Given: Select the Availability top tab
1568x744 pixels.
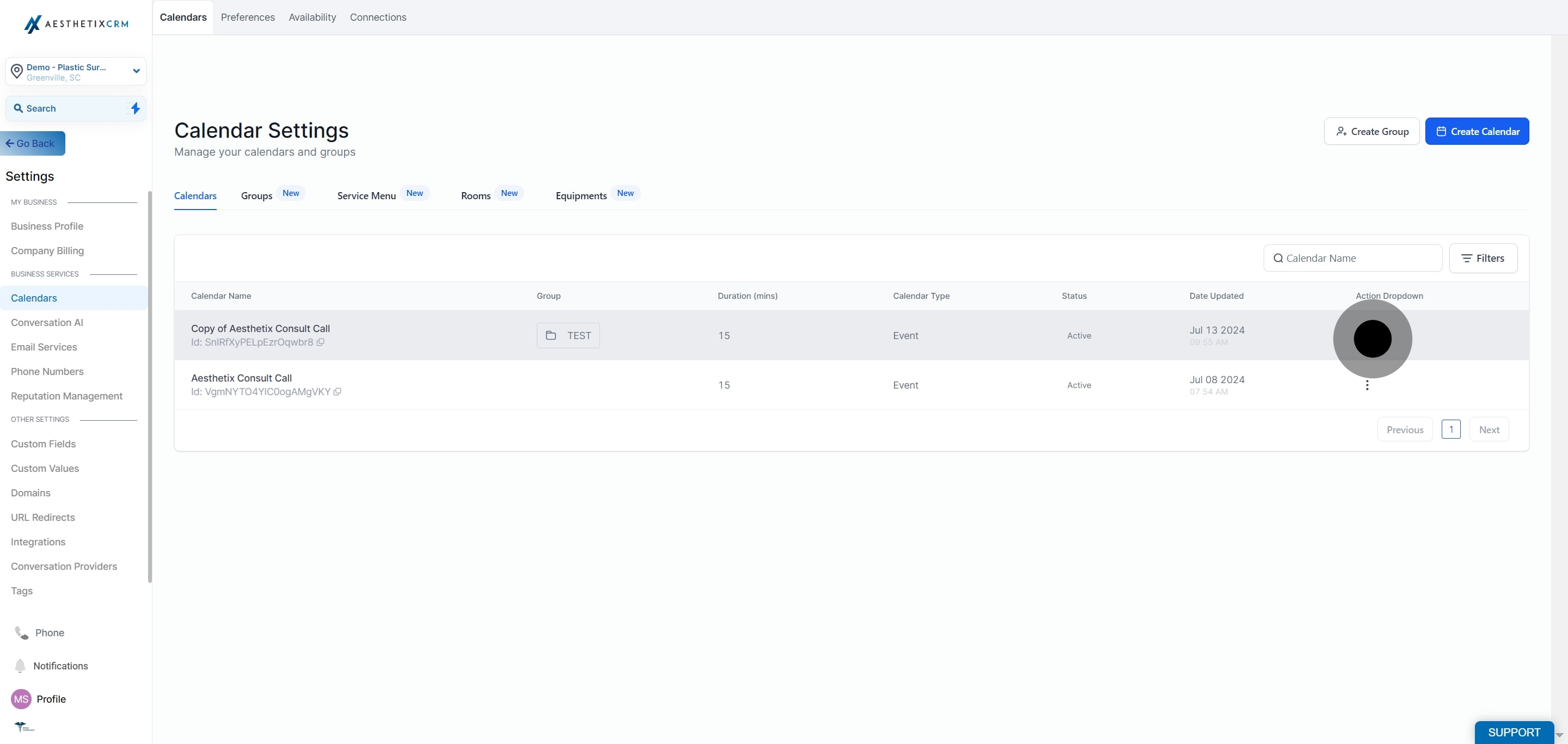Looking at the screenshot, I should click(x=311, y=17).
